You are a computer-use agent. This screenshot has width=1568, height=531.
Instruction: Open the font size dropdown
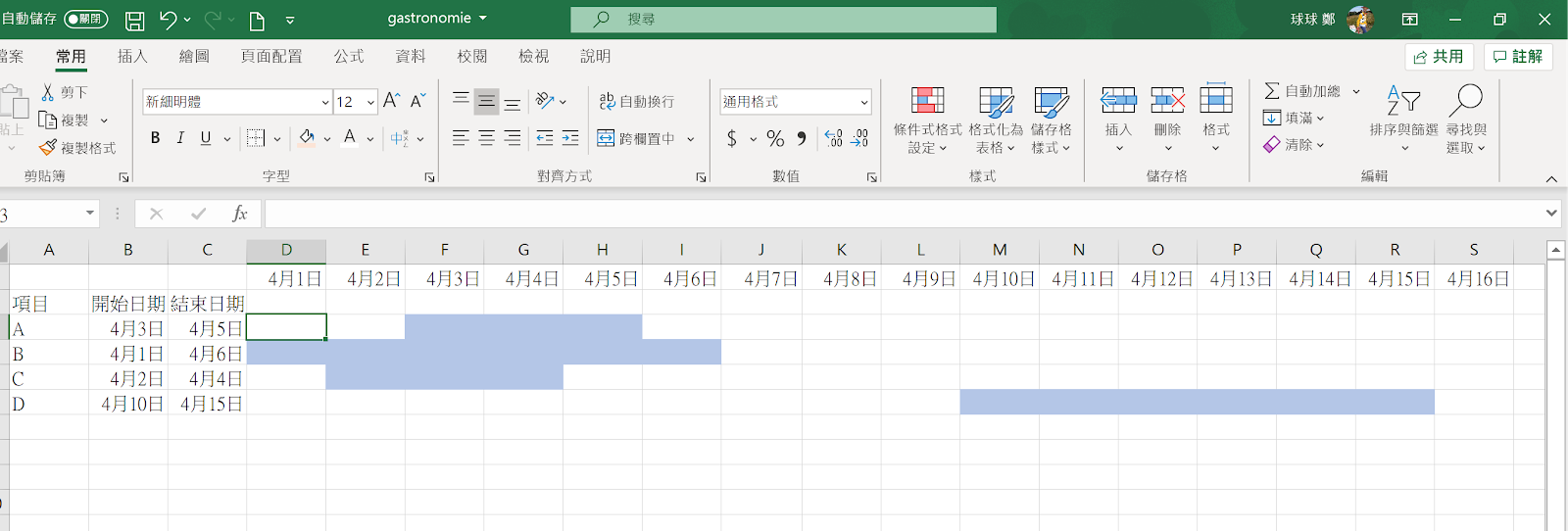pyautogui.click(x=370, y=102)
